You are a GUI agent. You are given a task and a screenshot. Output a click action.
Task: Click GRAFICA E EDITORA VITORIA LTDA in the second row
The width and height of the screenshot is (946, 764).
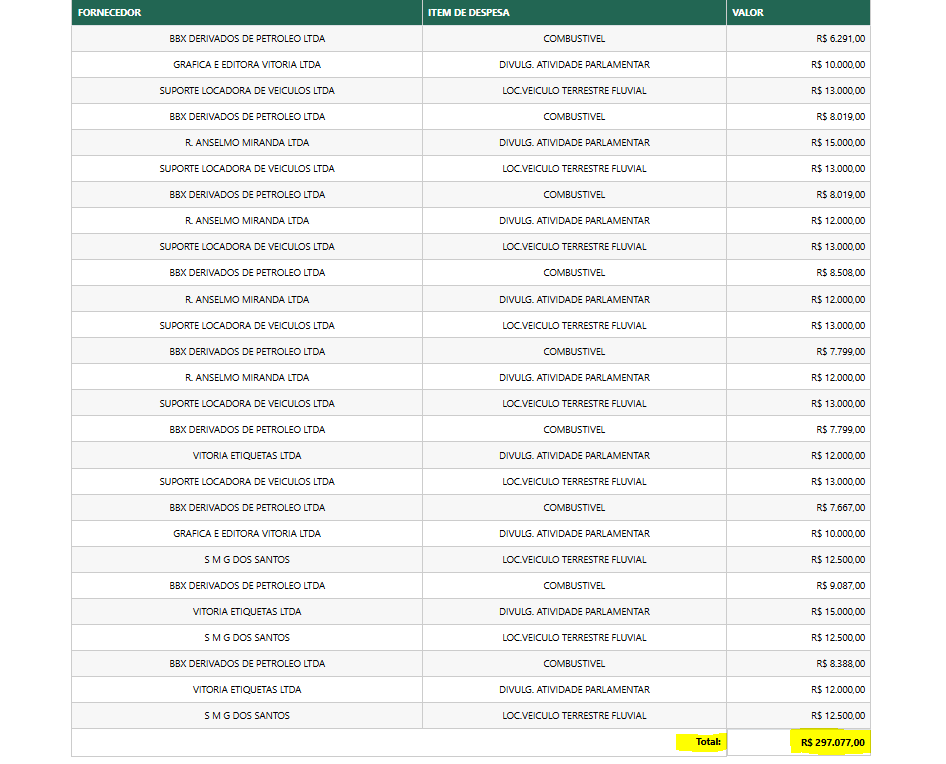coord(247,65)
